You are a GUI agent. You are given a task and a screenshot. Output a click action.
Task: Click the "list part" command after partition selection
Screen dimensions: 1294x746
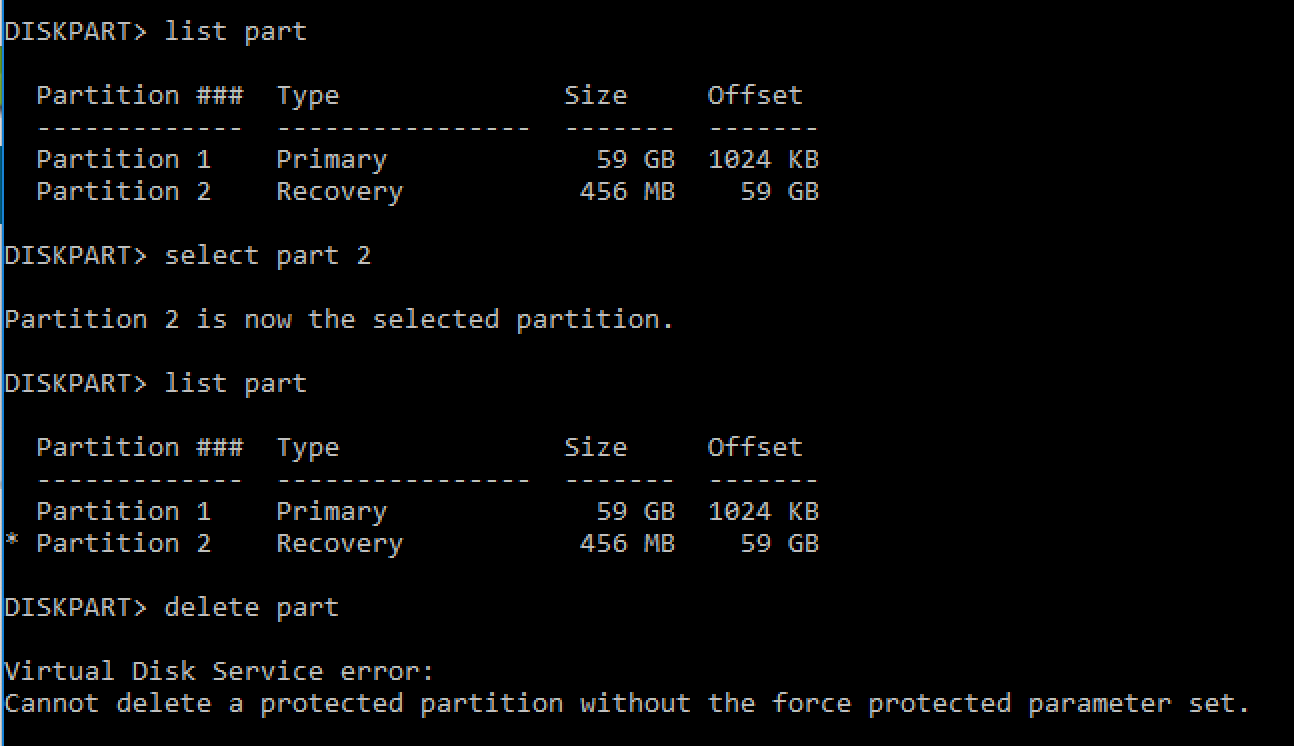pyautogui.click(x=235, y=384)
